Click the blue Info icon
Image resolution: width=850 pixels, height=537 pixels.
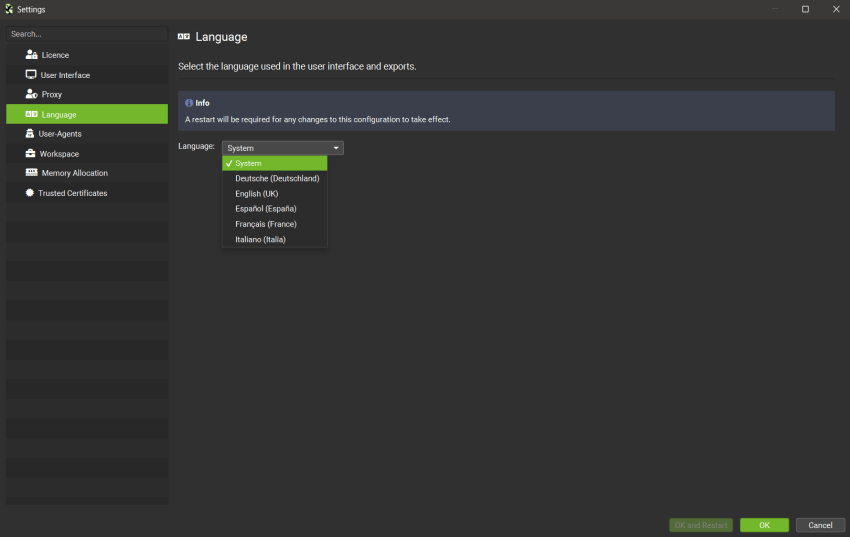coord(189,103)
